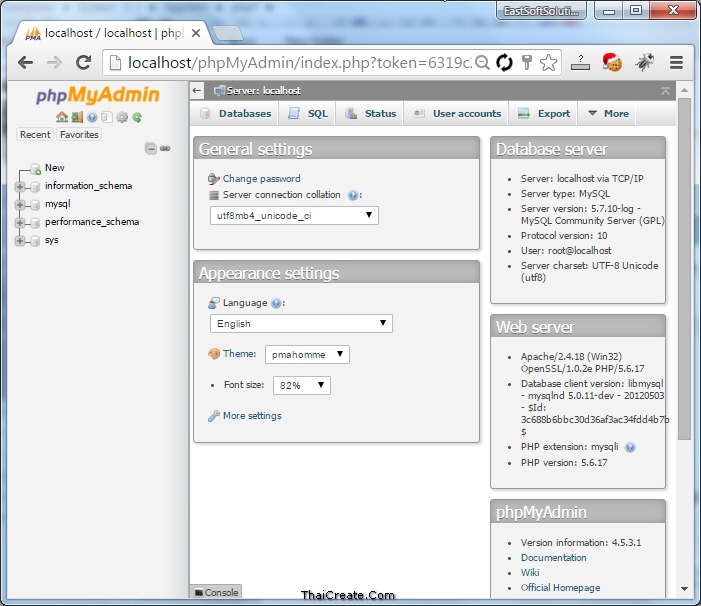The image size is (701, 606).
Task: Click the Recent tables button
Action: (x=35, y=134)
